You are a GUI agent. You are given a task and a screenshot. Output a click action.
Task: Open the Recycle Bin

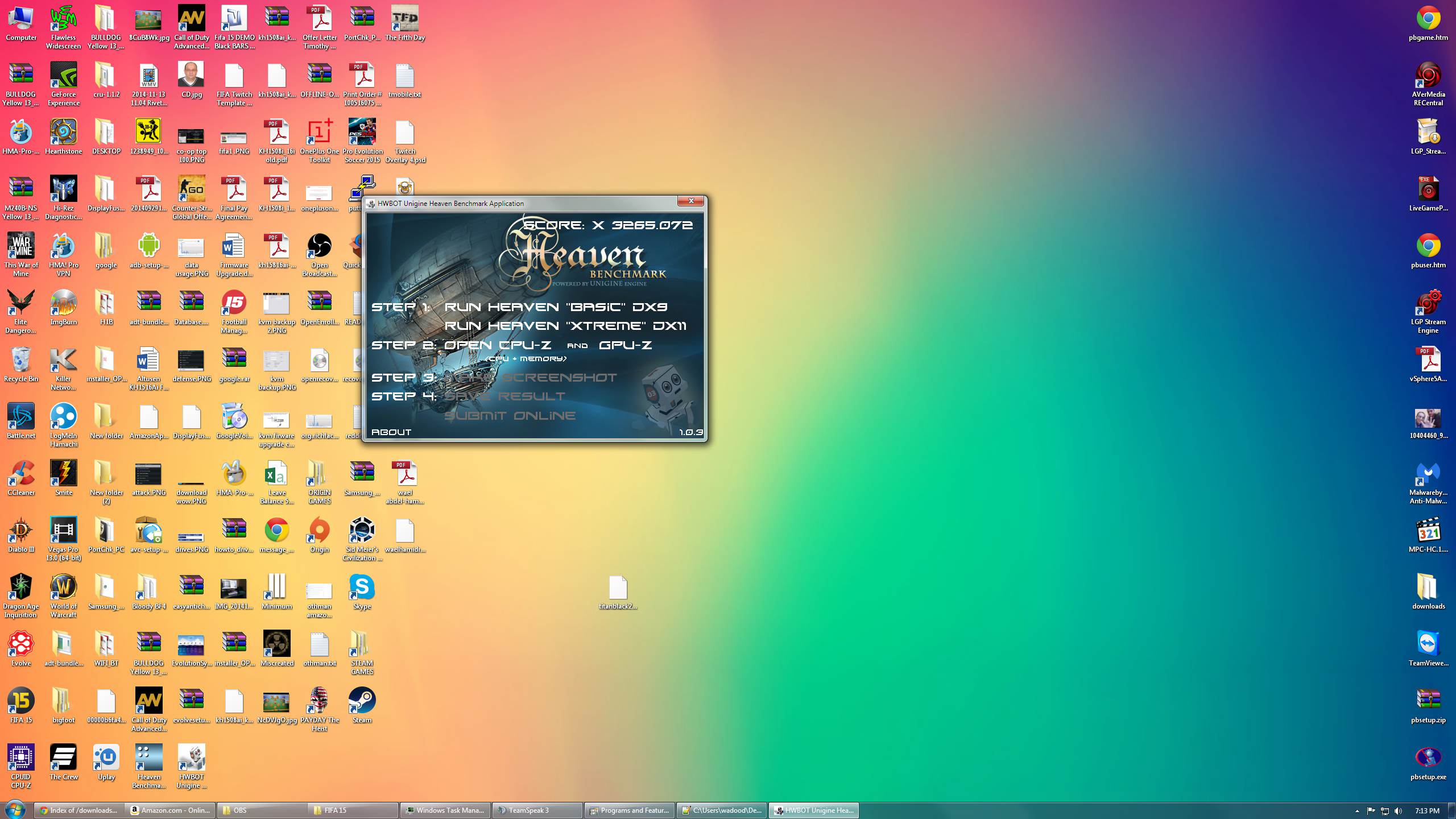[21, 365]
